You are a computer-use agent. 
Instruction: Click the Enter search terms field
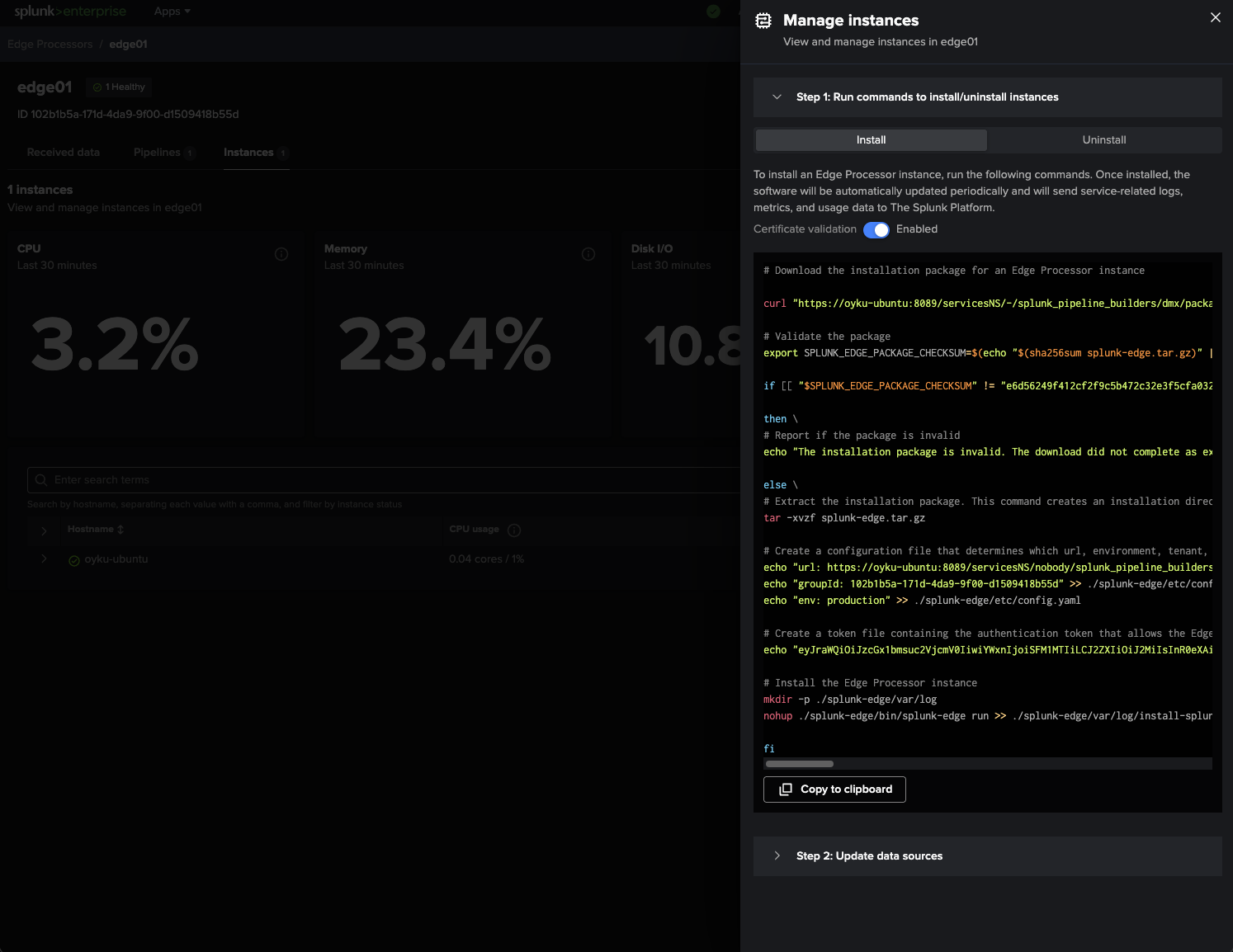384,480
